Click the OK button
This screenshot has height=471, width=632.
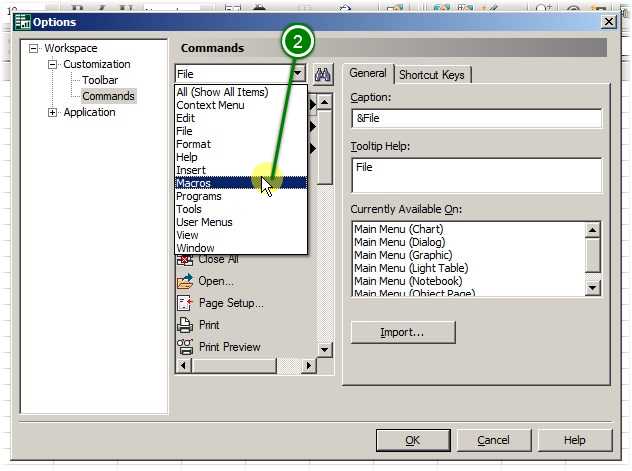pos(412,440)
